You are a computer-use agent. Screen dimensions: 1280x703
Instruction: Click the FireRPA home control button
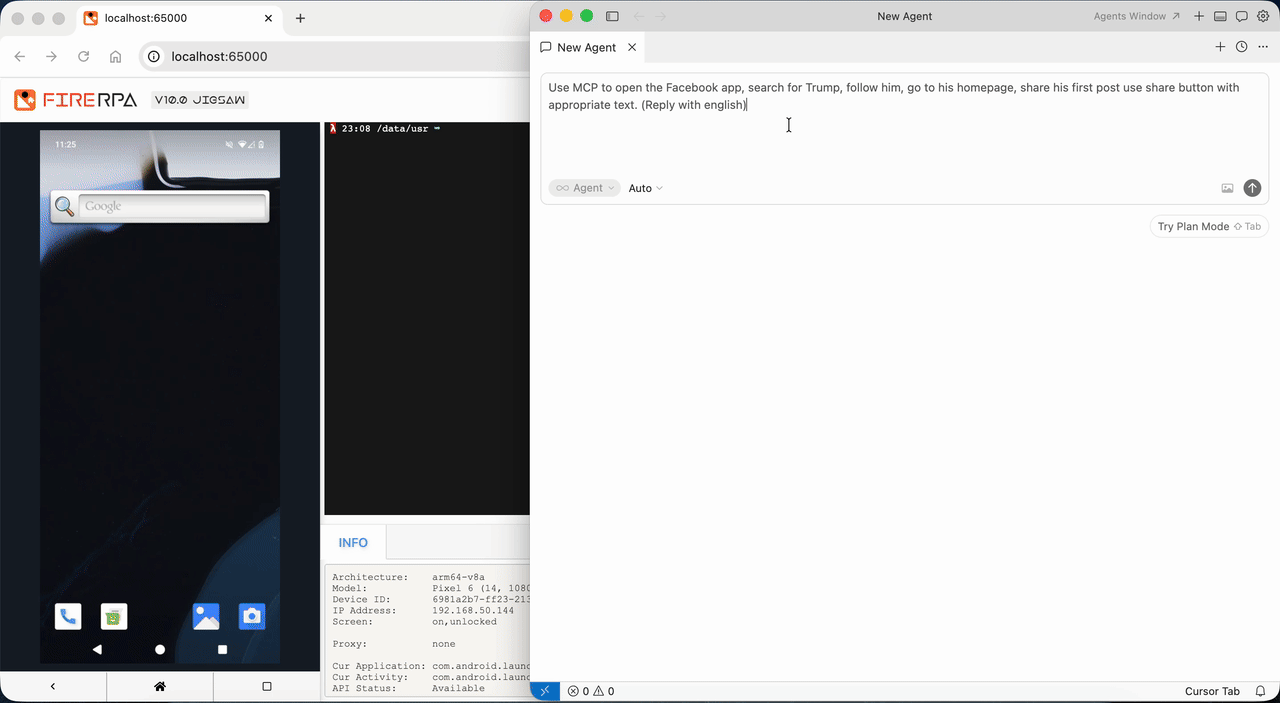(x=160, y=687)
